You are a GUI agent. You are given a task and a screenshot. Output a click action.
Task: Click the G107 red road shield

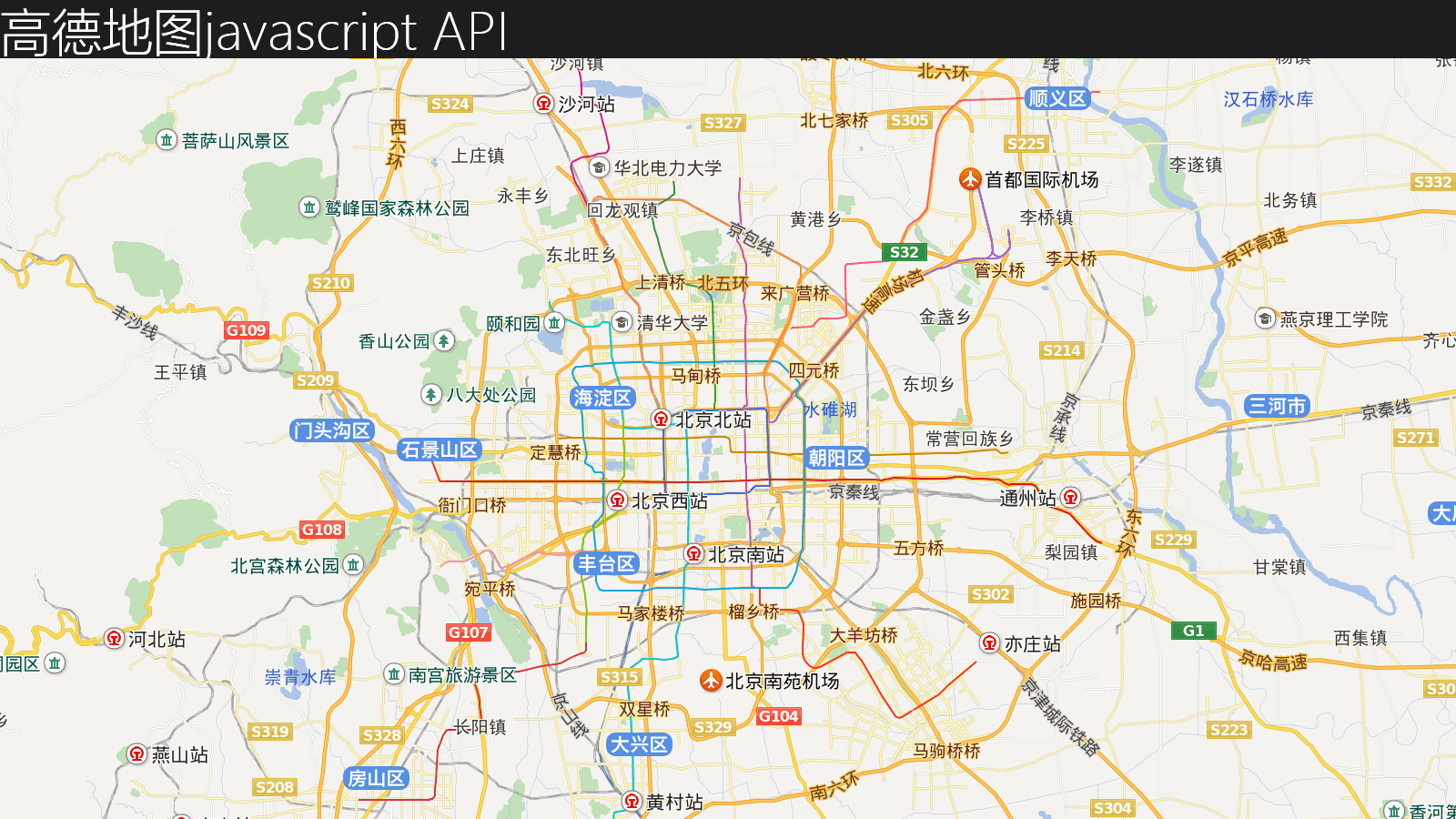[x=469, y=632]
